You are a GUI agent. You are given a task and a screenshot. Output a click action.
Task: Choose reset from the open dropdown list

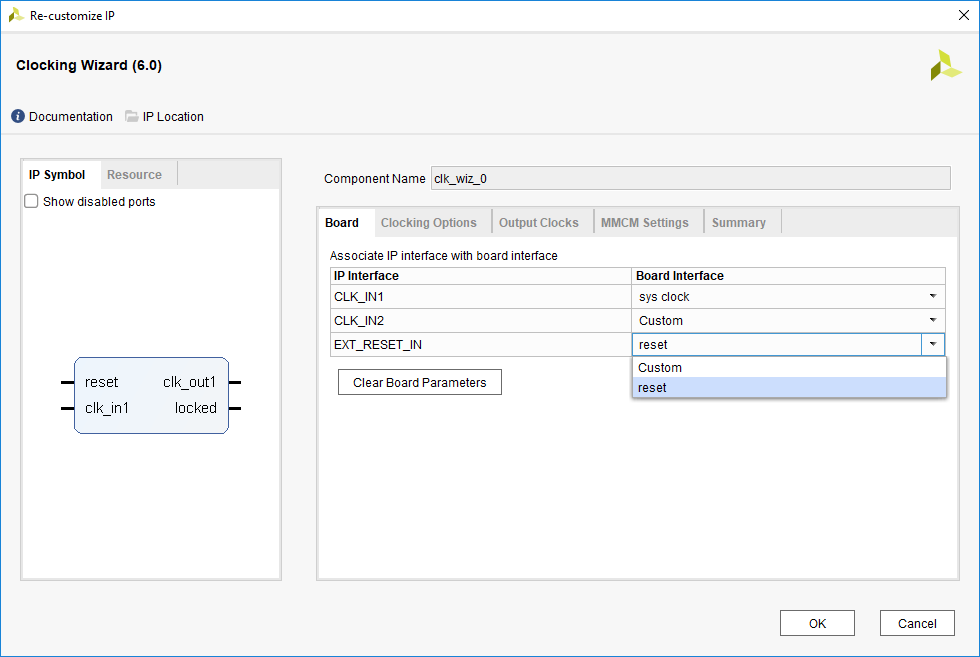tap(789, 388)
